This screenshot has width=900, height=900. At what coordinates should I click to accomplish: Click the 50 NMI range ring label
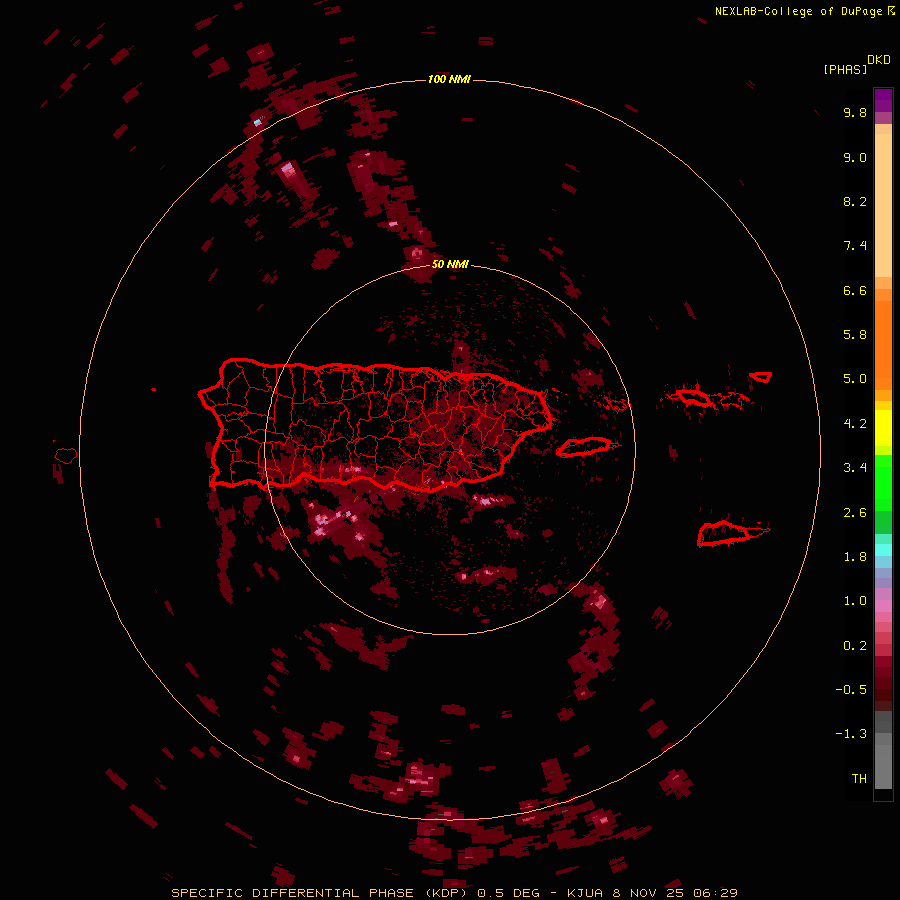pos(450,264)
